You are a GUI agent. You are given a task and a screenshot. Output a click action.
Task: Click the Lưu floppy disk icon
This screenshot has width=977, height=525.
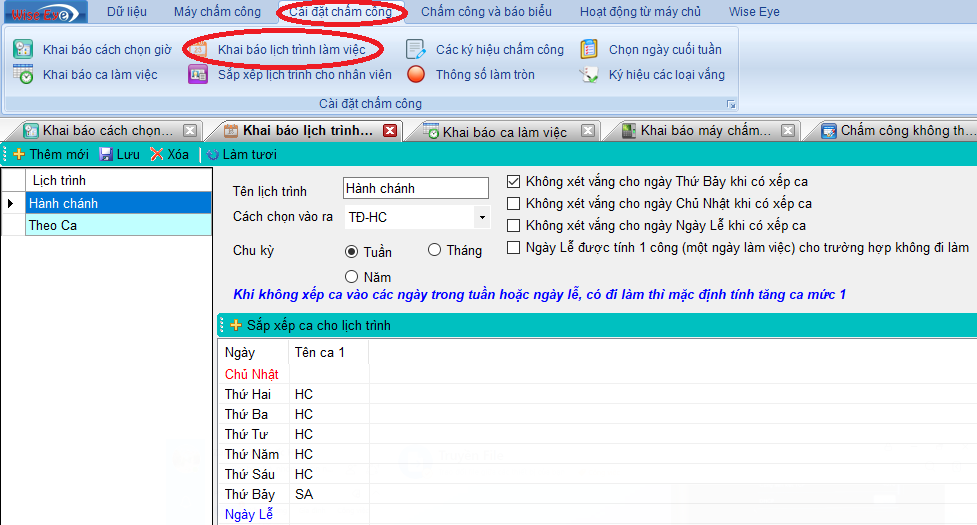tap(106, 154)
